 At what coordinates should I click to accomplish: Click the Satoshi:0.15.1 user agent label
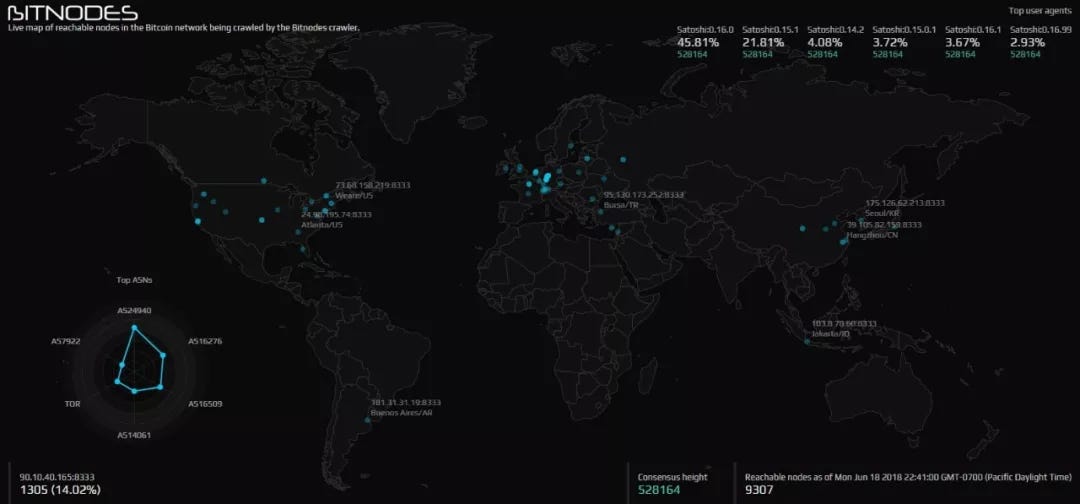770,30
